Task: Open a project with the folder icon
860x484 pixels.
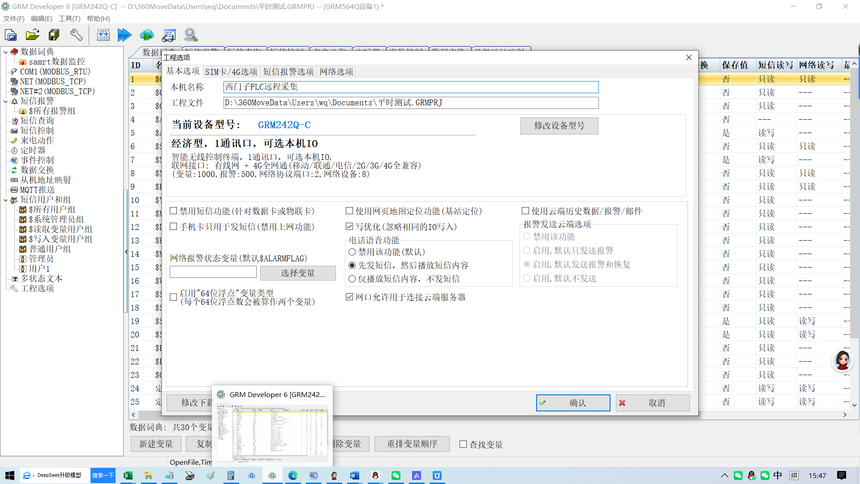Action: coord(32,35)
